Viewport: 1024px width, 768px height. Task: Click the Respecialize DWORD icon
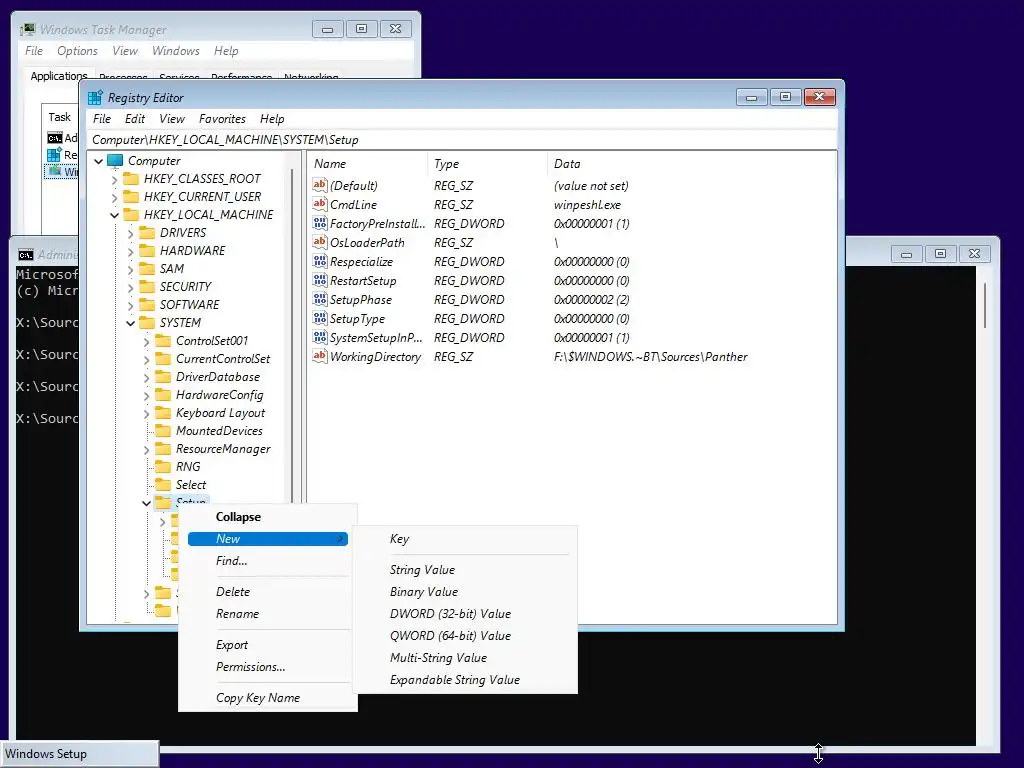coord(319,261)
